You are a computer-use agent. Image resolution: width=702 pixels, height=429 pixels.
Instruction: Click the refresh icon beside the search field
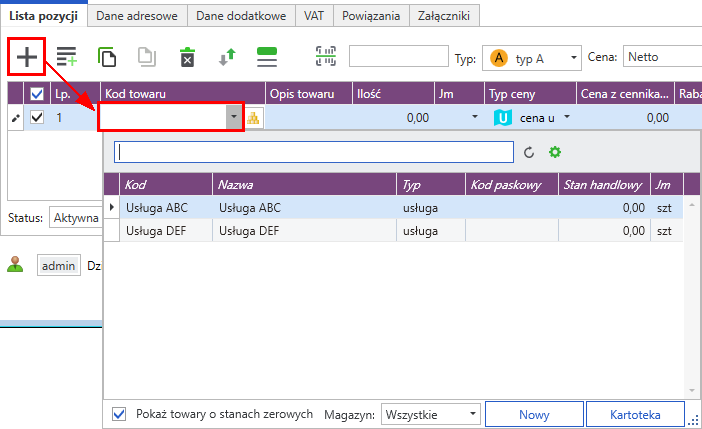pyautogui.click(x=529, y=153)
